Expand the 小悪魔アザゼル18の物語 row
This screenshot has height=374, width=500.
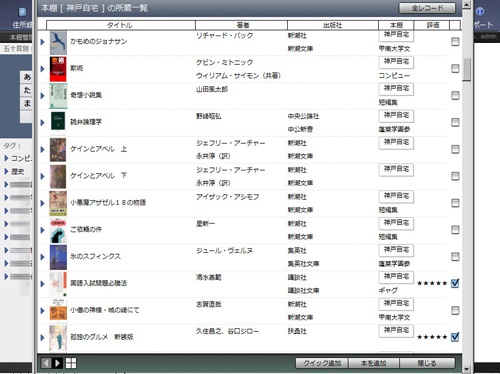point(43,203)
